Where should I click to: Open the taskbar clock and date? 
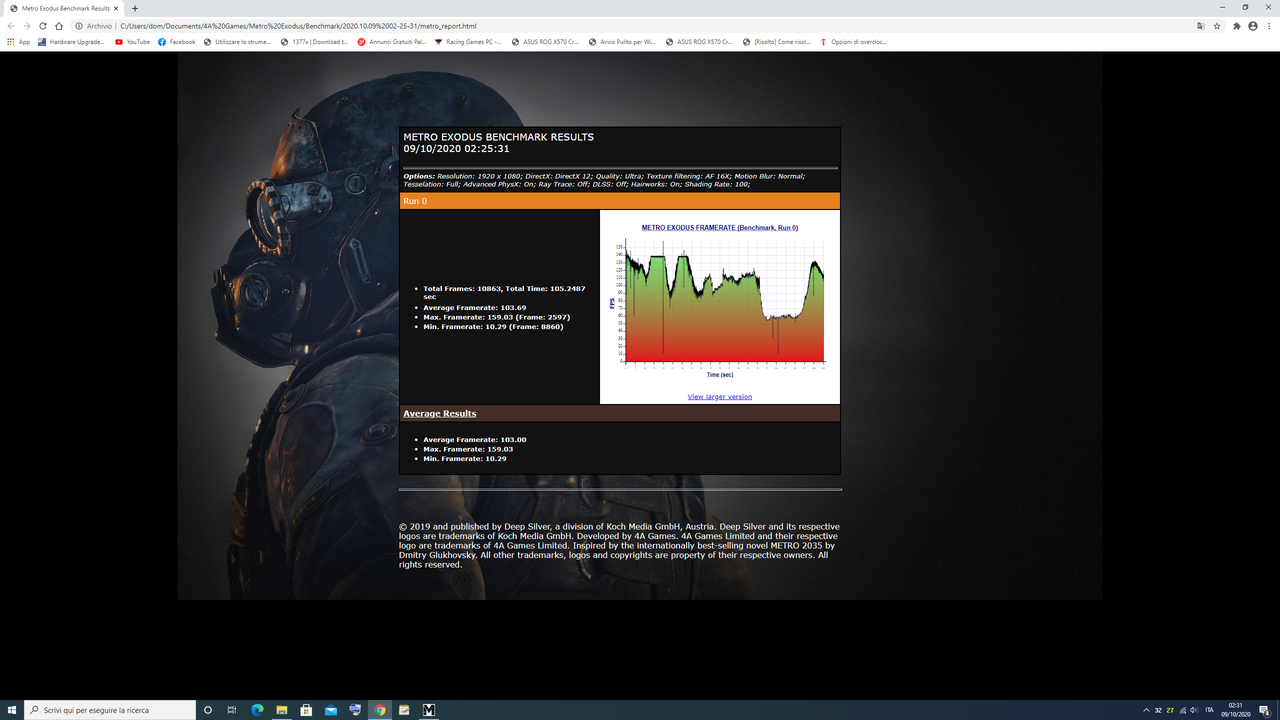[1236, 710]
